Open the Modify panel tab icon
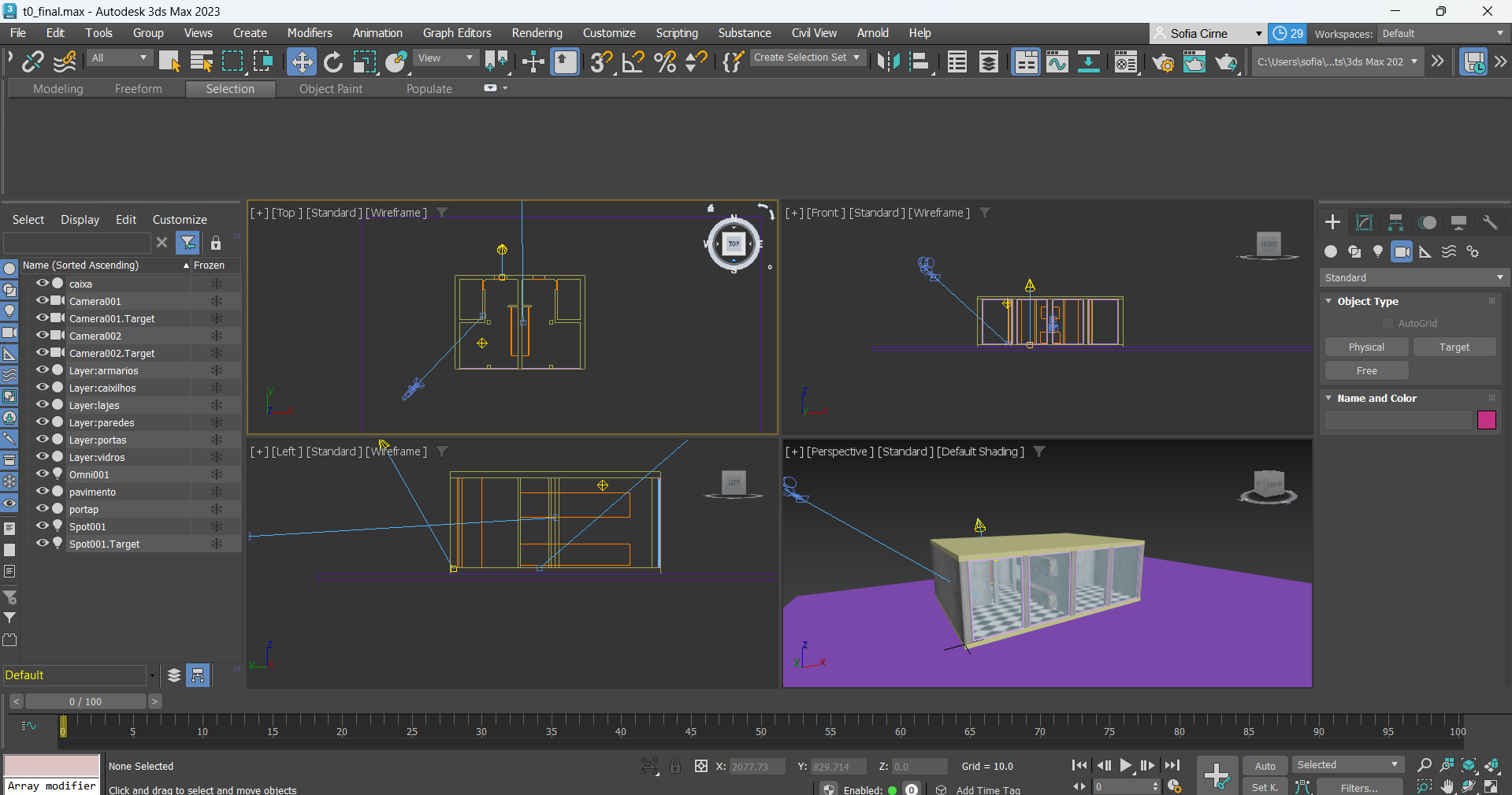1512x795 pixels. click(x=1364, y=222)
